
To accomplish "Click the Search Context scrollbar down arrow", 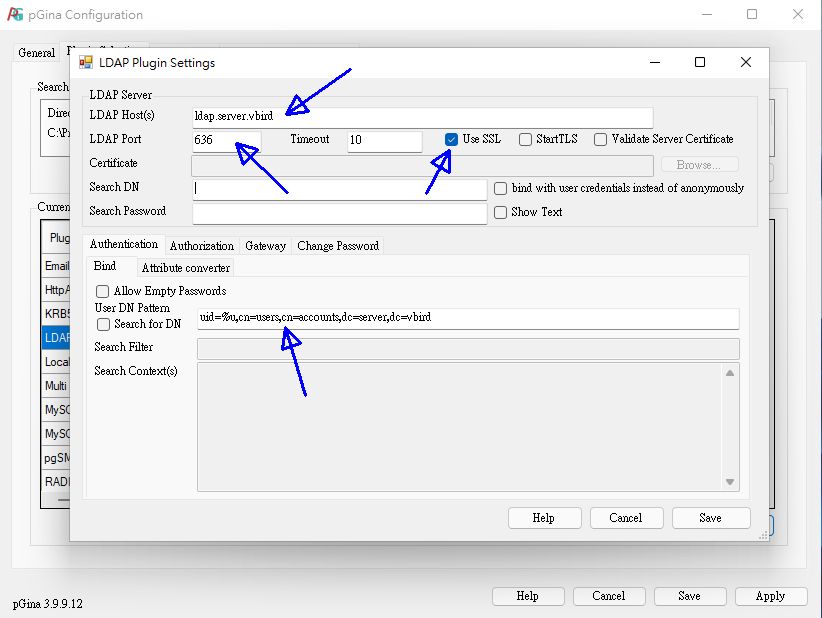I will tap(730, 483).
